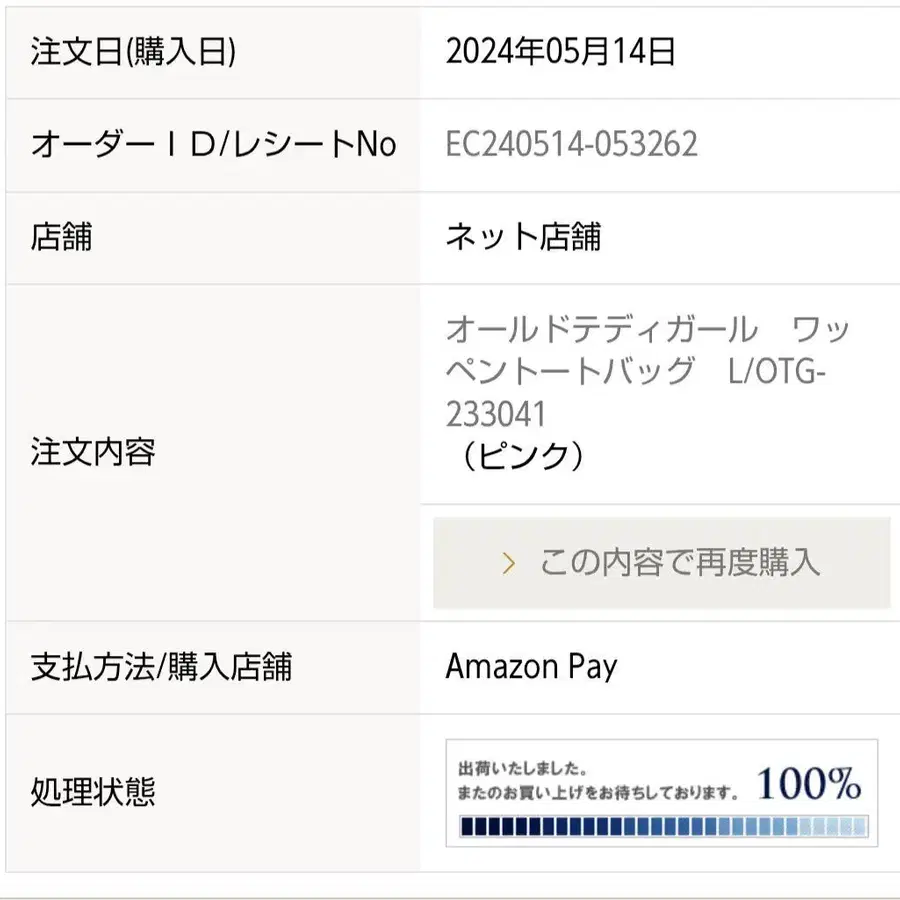
Task: Click the またのお買い上げをお待ちしております message
Action: click(598, 793)
